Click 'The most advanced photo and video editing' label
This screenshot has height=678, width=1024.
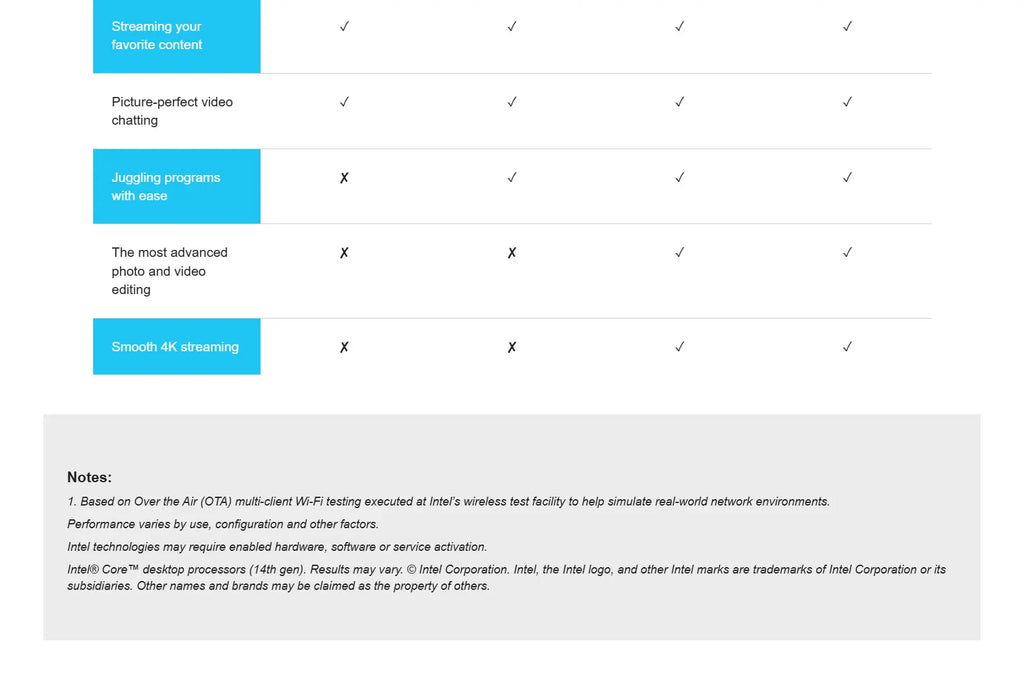170,271
